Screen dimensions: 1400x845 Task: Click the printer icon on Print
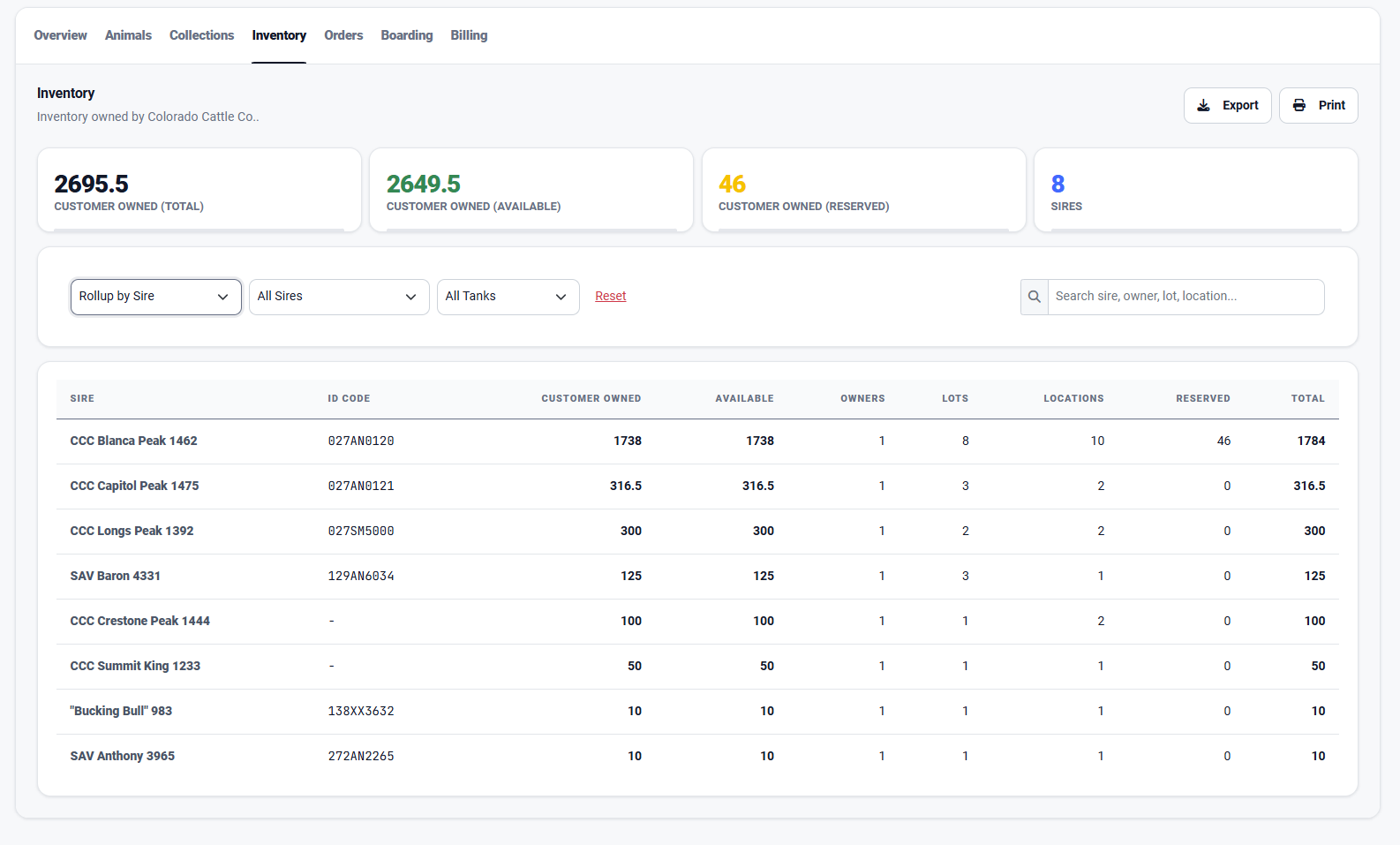[x=1299, y=105]
